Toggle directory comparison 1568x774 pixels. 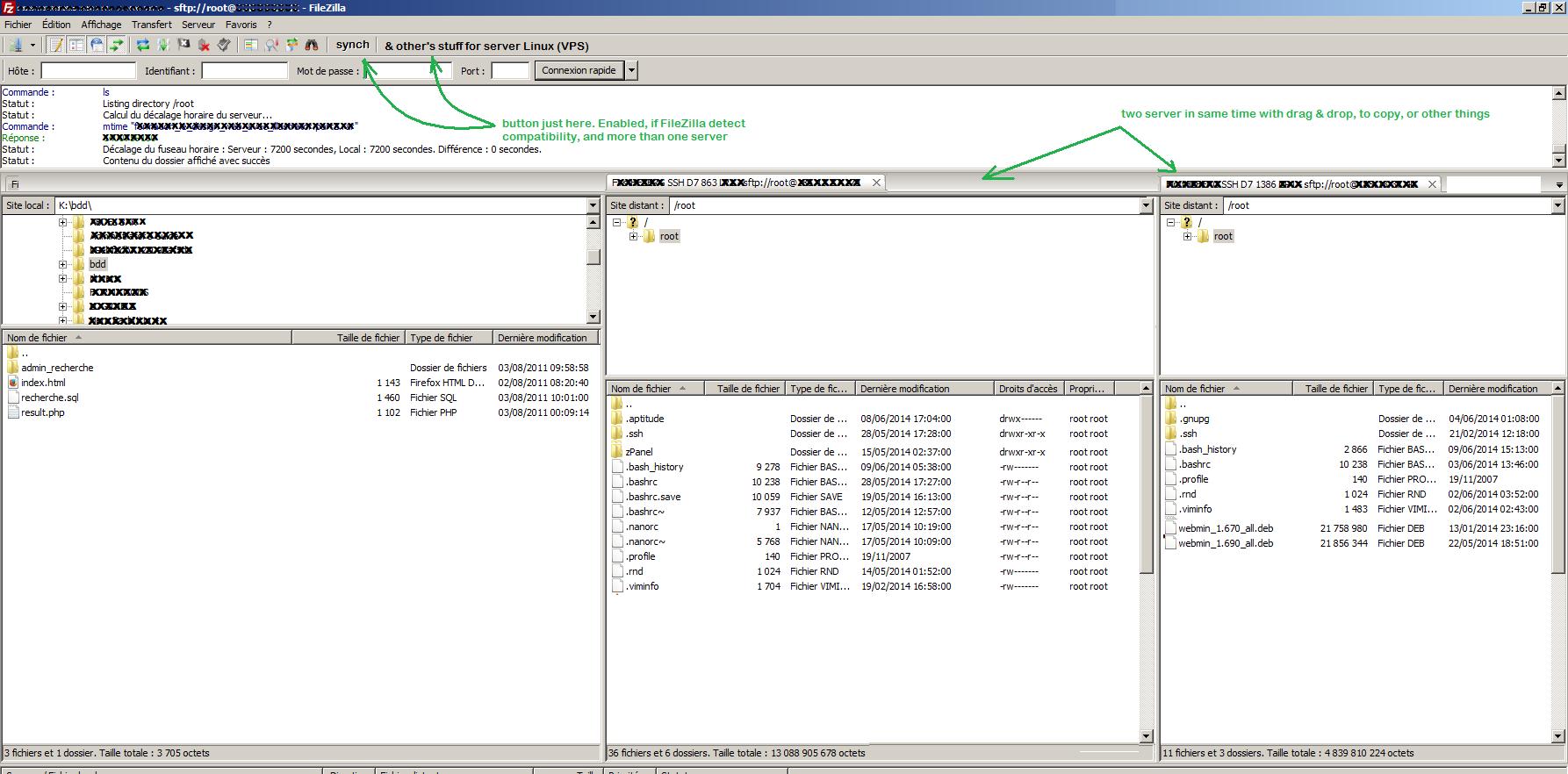(x=271, y=45)
